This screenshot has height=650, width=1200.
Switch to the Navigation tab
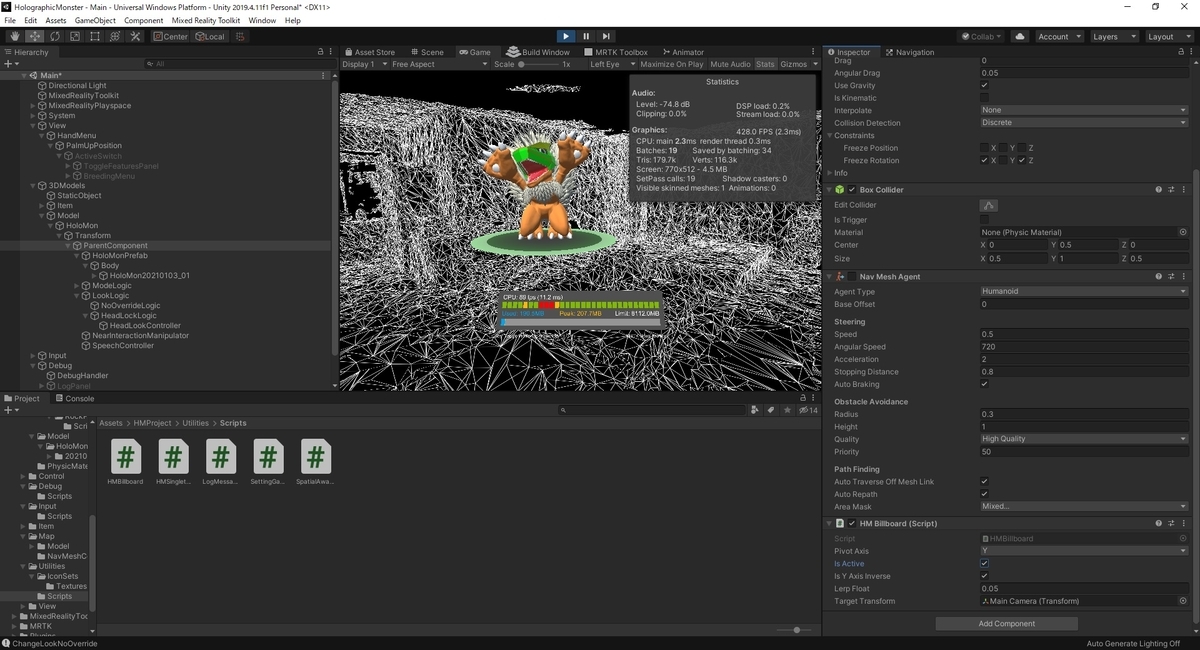coord(909,52)
